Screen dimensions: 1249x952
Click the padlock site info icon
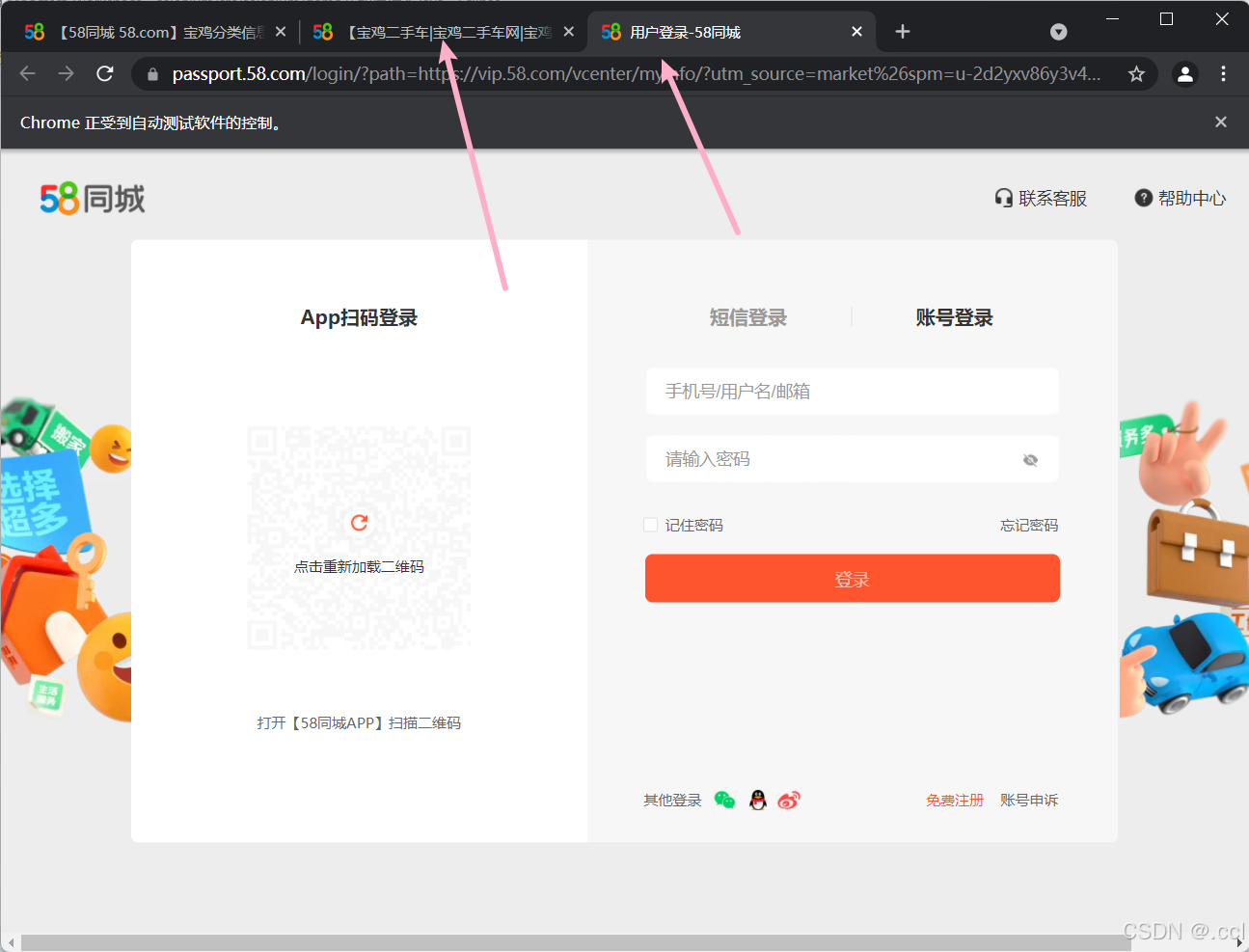pos(152,74)
